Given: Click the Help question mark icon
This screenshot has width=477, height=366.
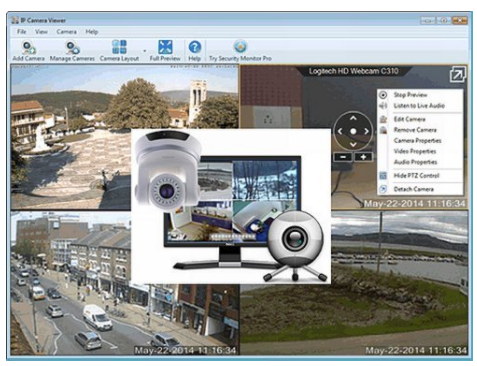Looking at the screenshot, I should tap(195, 47).
